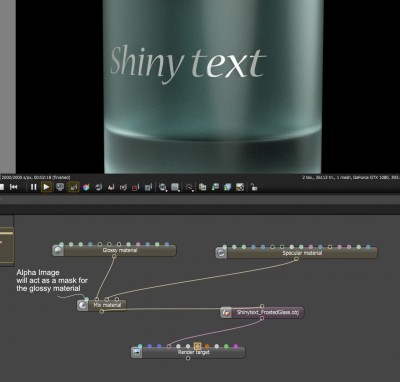Screen dimensions: 400x382
Task: Click the 'Alpha Image will act as a mask' note
Action: coord(52,280)
